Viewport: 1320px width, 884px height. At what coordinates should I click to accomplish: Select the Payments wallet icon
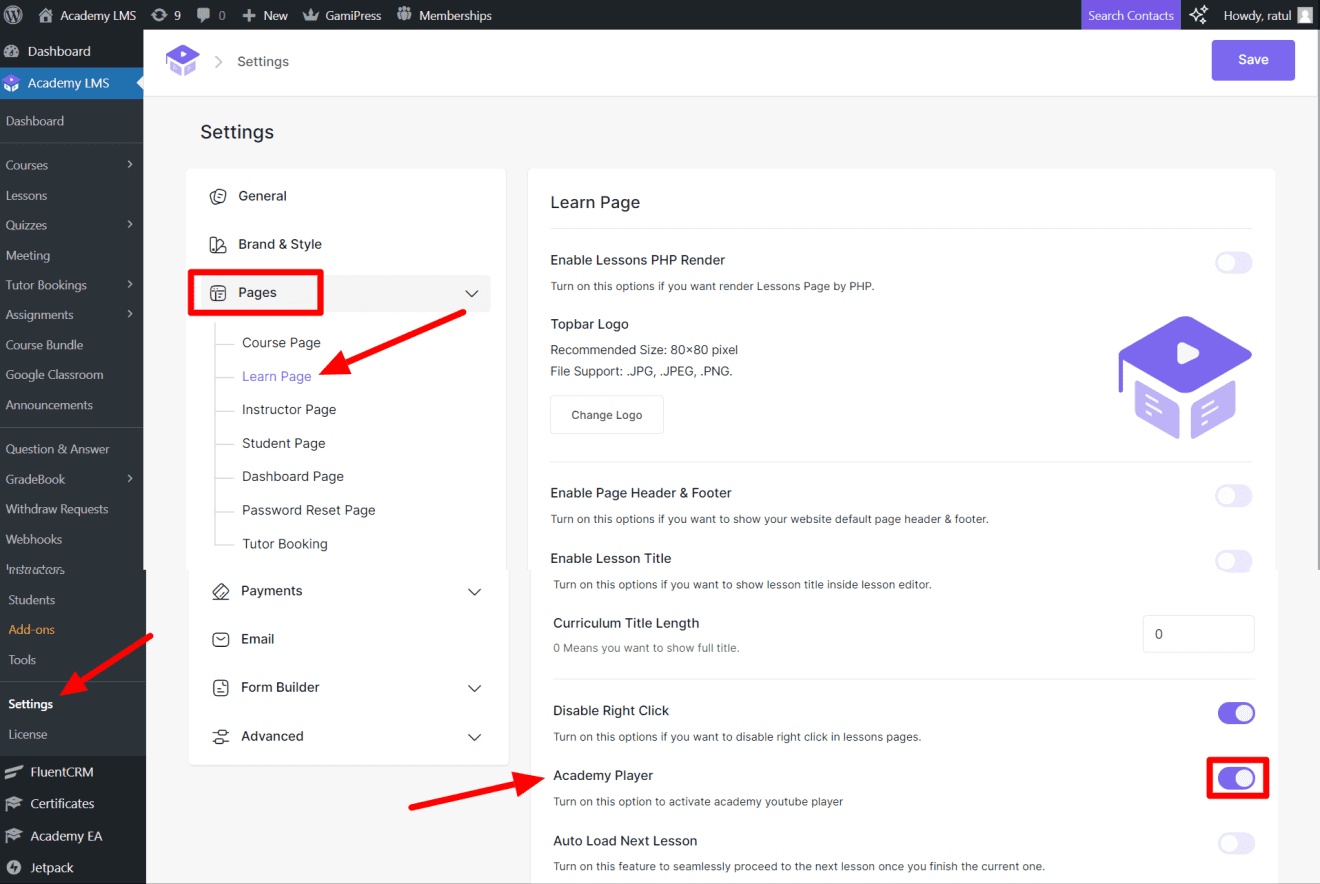coord(220,591)
